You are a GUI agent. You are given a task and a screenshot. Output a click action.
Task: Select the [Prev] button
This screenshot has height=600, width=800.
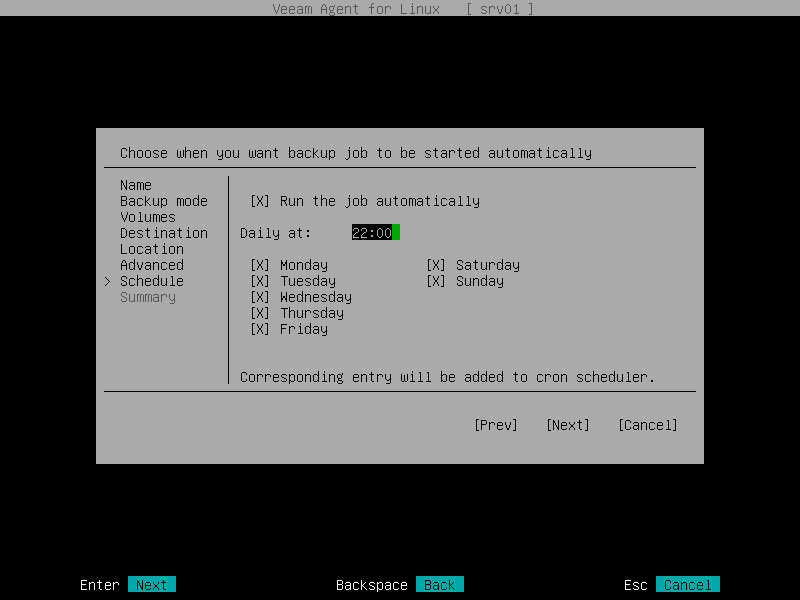pyautogui.click(x=495, y=425)
